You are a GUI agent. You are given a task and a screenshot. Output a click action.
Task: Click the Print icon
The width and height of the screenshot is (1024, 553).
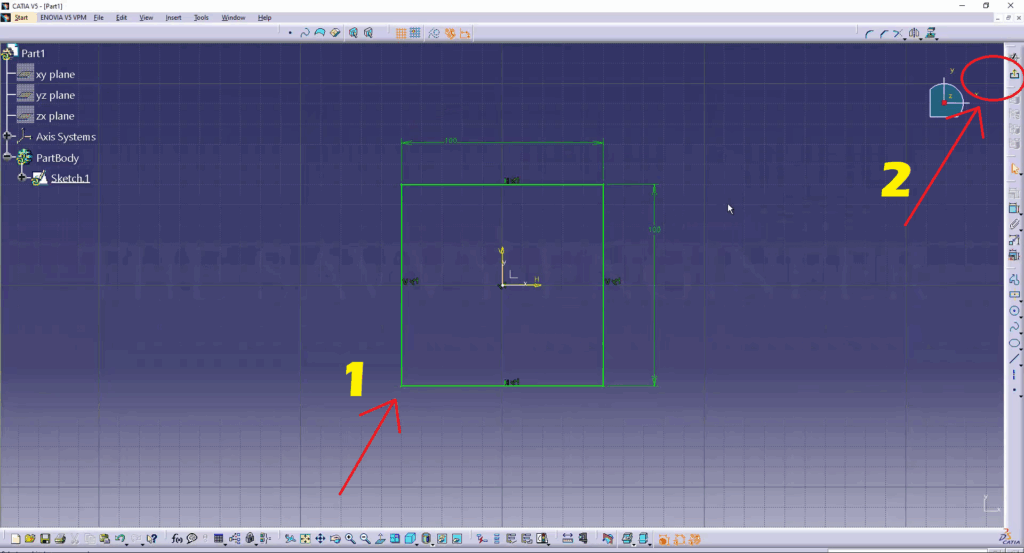[x=60, y=539]
